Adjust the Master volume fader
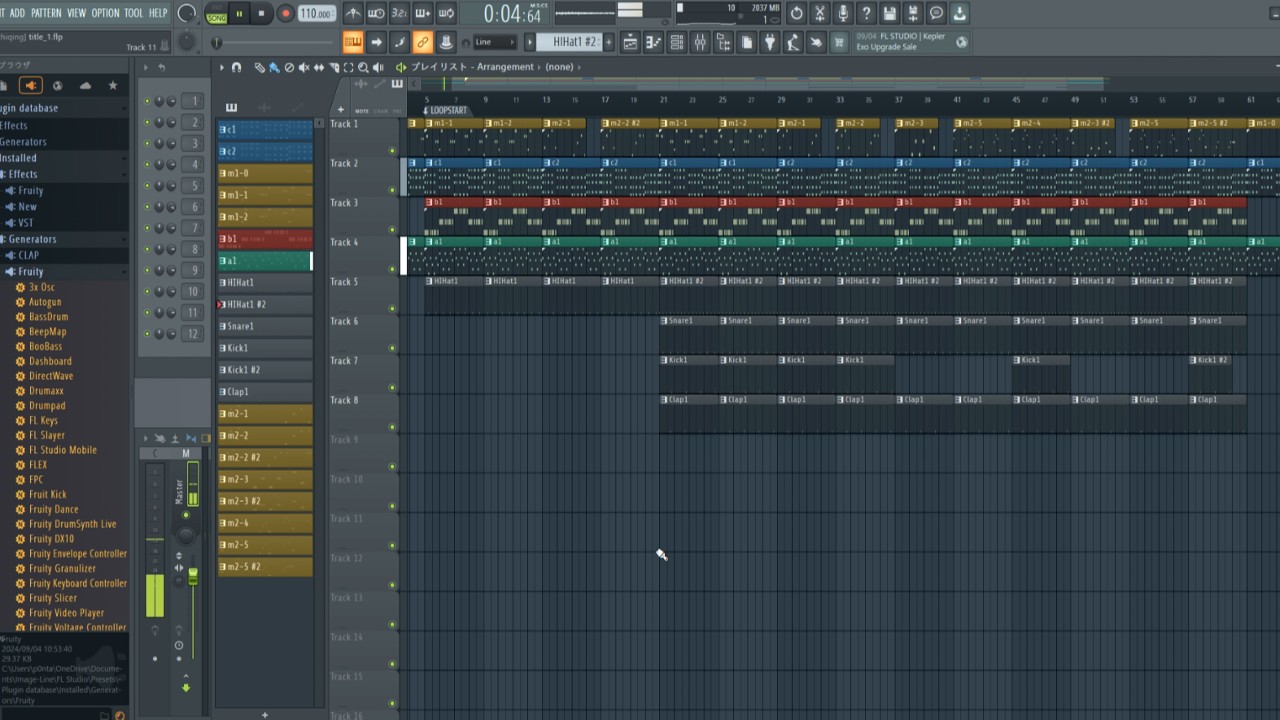The image size is (1280, 720). tap(193, 577)
